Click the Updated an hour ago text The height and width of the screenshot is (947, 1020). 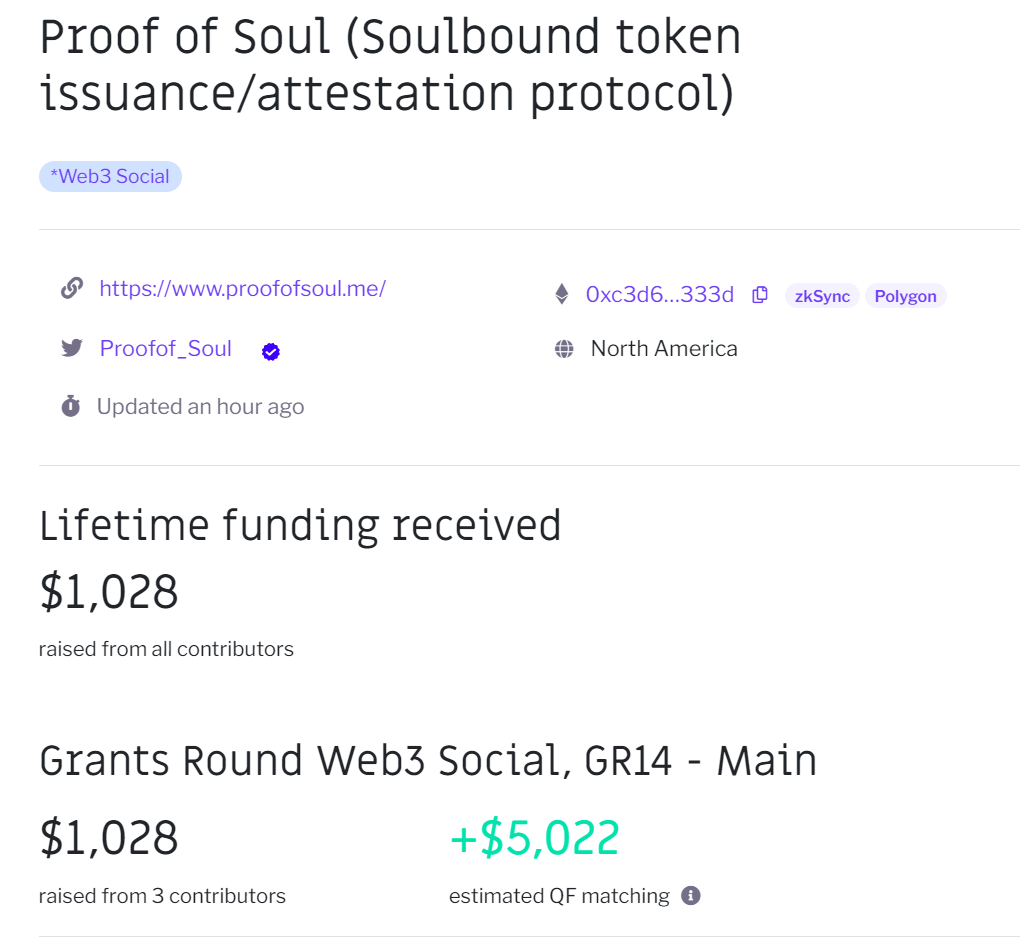tap(200, 407)
